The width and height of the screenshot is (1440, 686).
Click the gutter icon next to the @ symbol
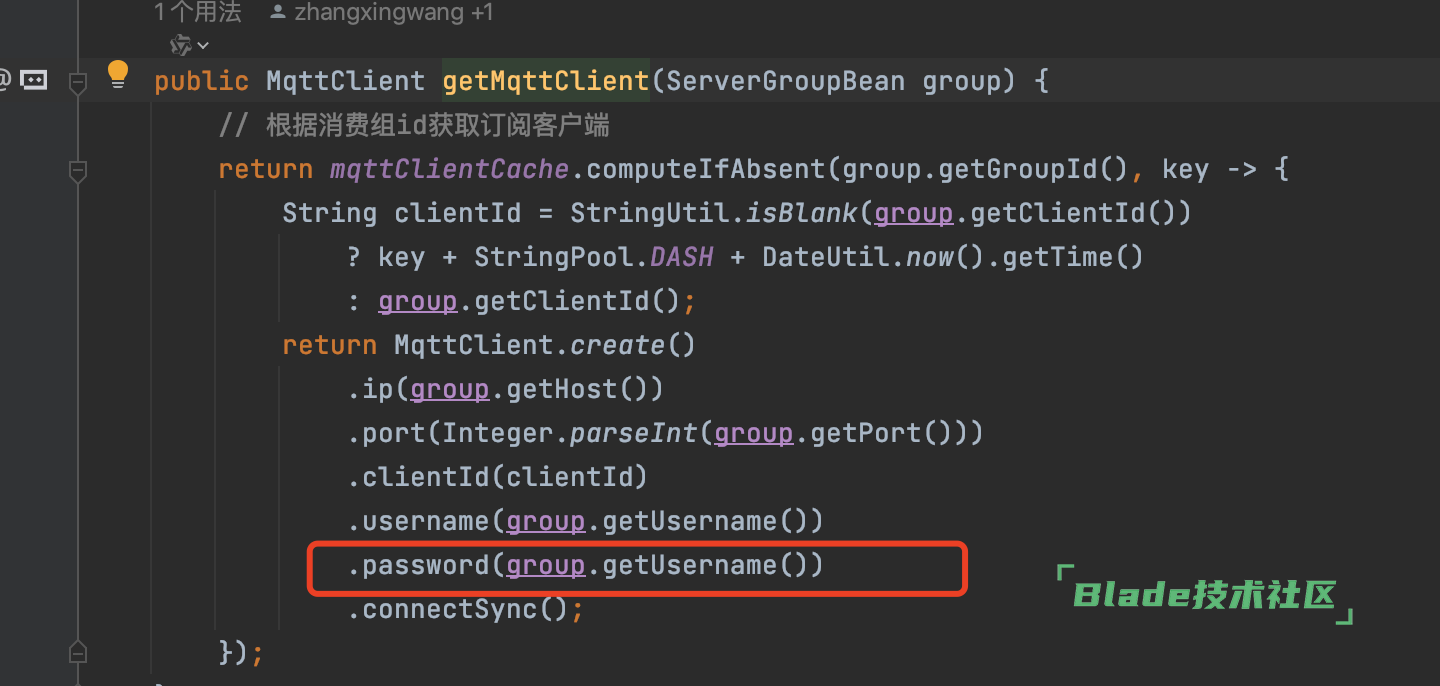point(34,80)
